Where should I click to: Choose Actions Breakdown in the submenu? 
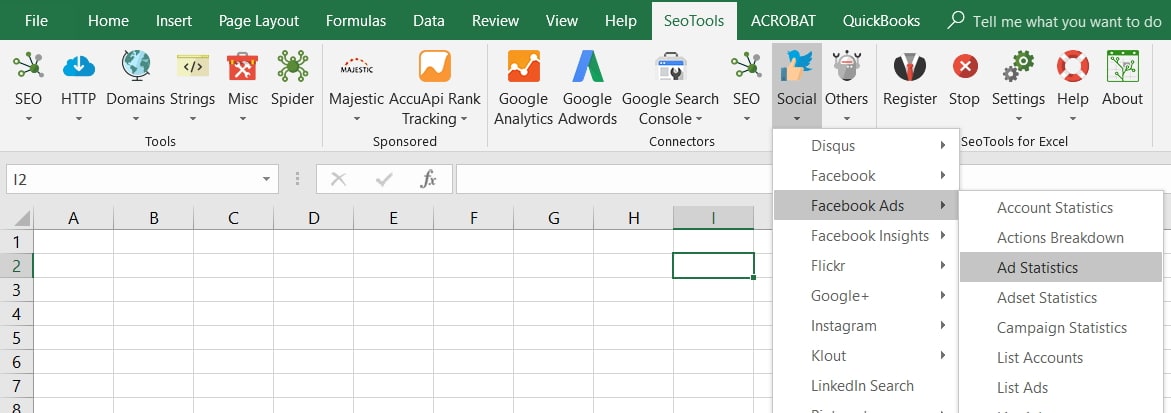click(1061, 237)
